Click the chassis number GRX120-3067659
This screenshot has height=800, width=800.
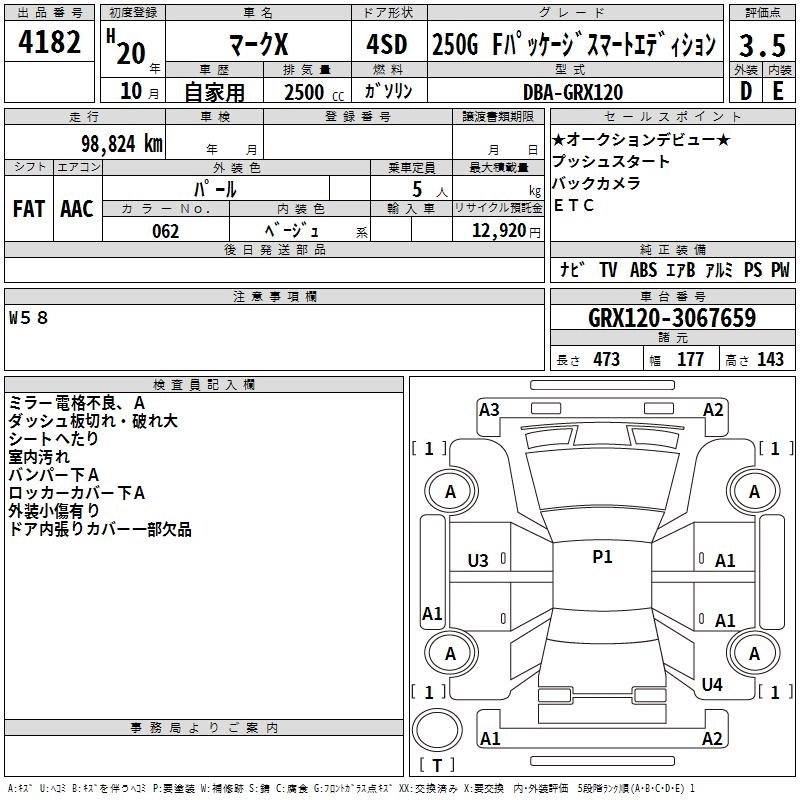pyautogui.click(x=671, y=319)
